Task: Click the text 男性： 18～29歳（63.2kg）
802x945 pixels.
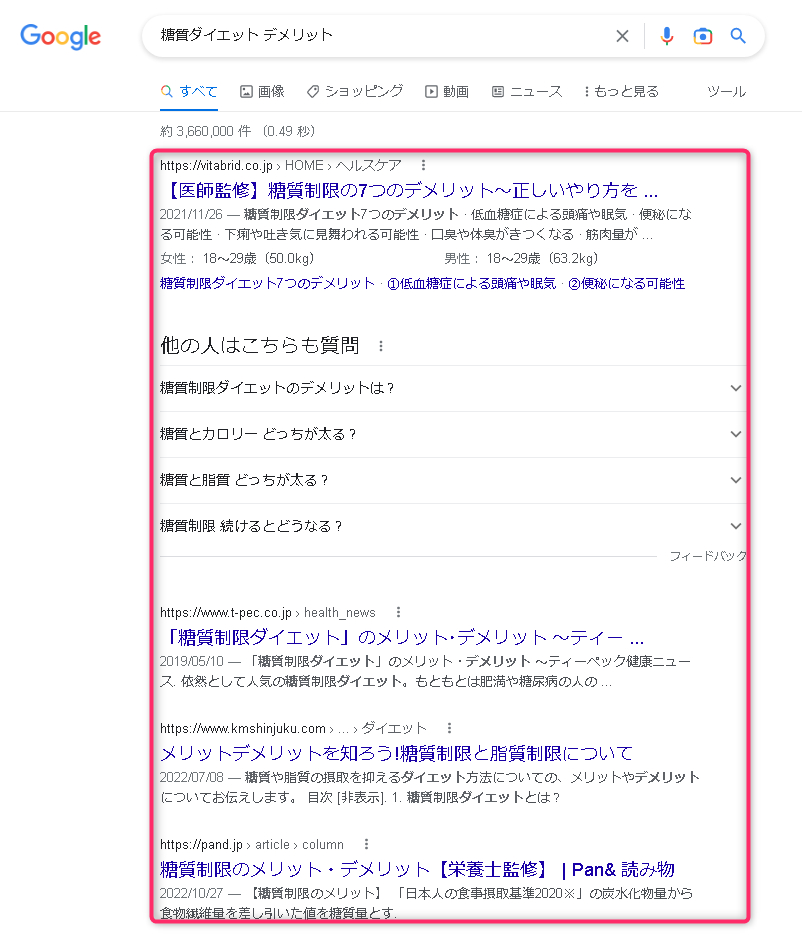Action: coord(521,259)
